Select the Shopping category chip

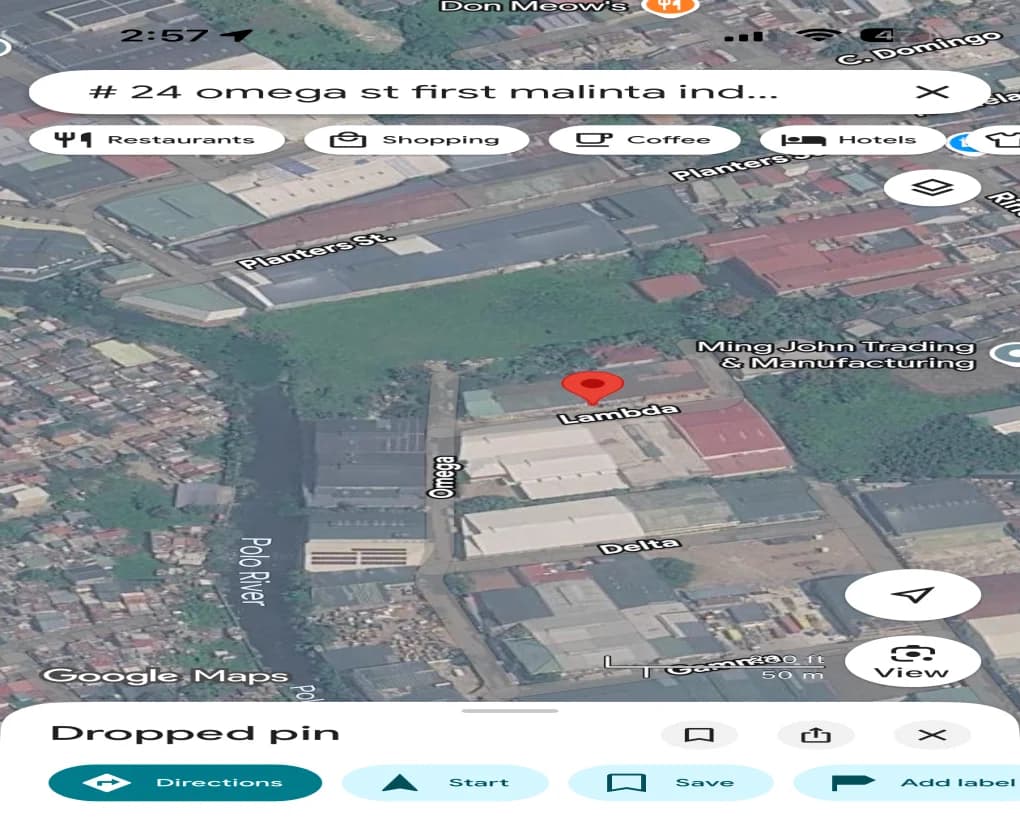[416, 139]
